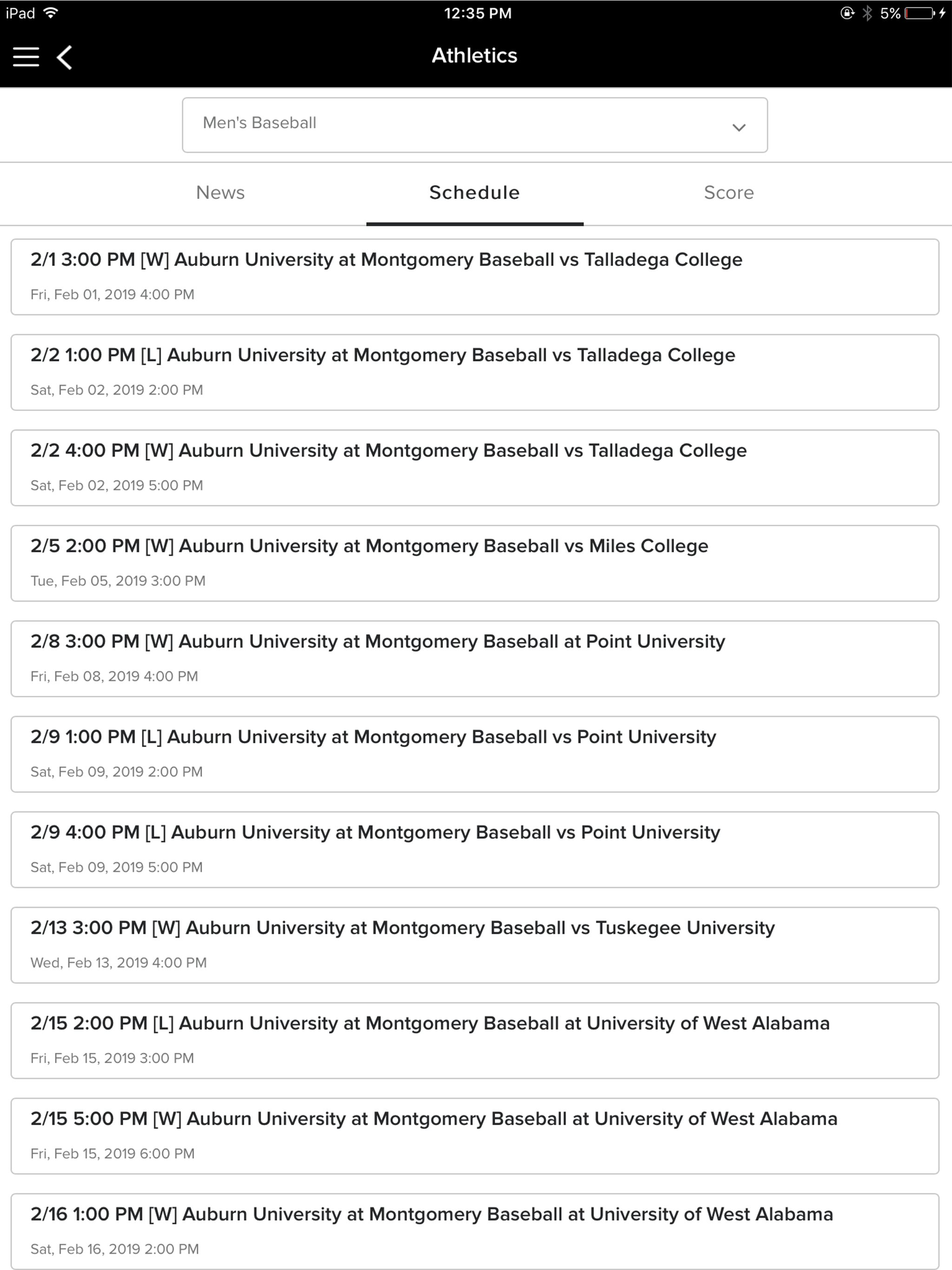Viewport: 952px width, 1270px height.
Task: Open the 2/16 1:00 PM West Alabama game
Action: tap(475, 1231)
